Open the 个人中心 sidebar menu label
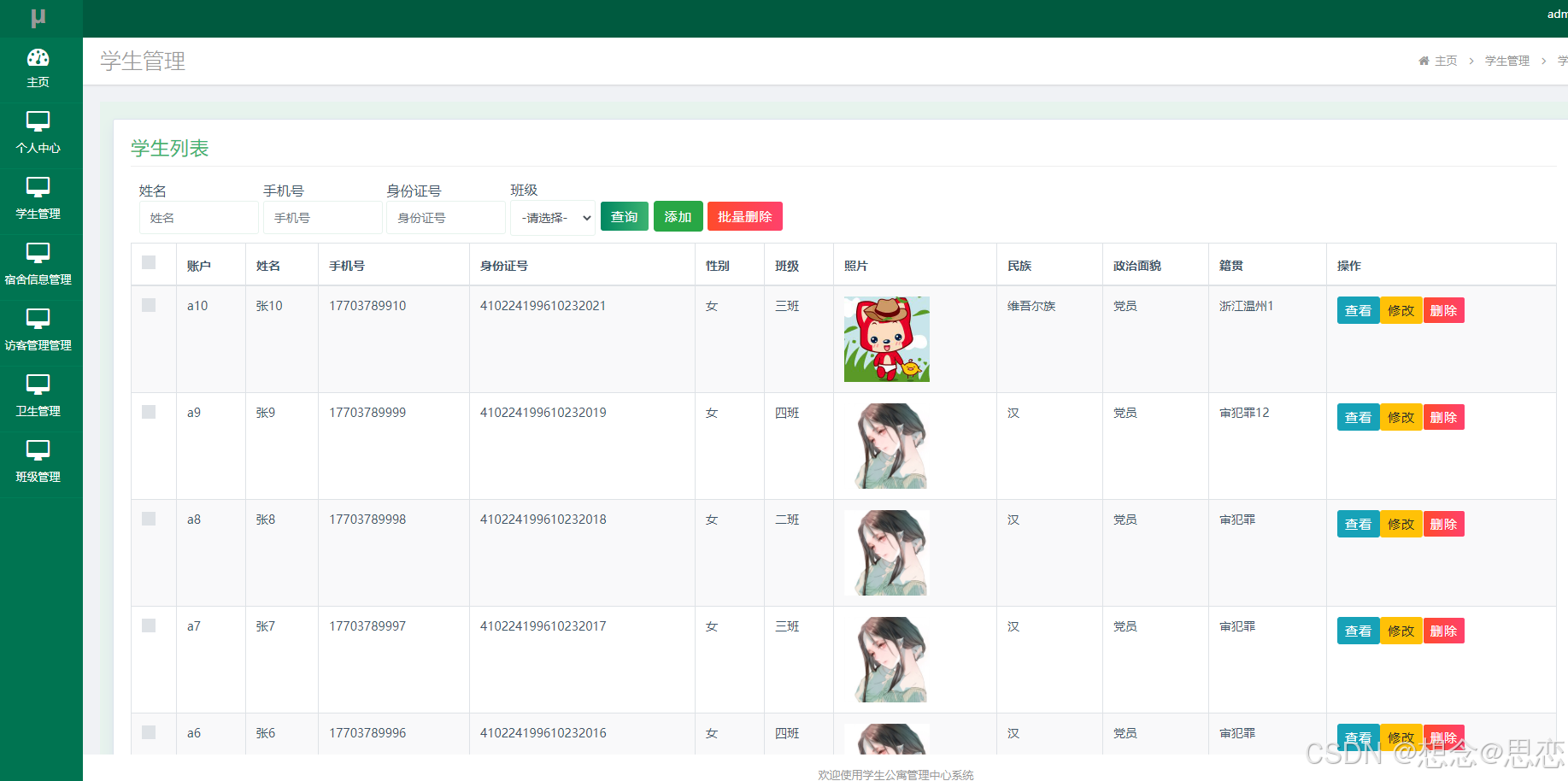1568x781 pixels. pyautogui.click(x=38, y=148)
